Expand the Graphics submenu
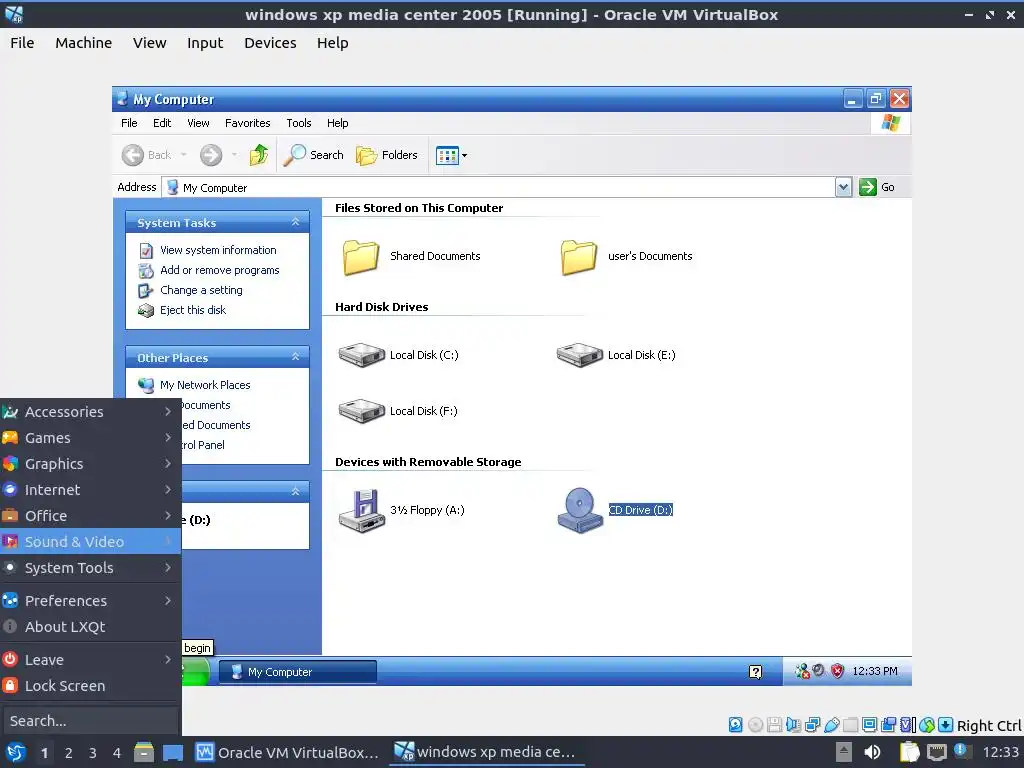 point(90,464)
